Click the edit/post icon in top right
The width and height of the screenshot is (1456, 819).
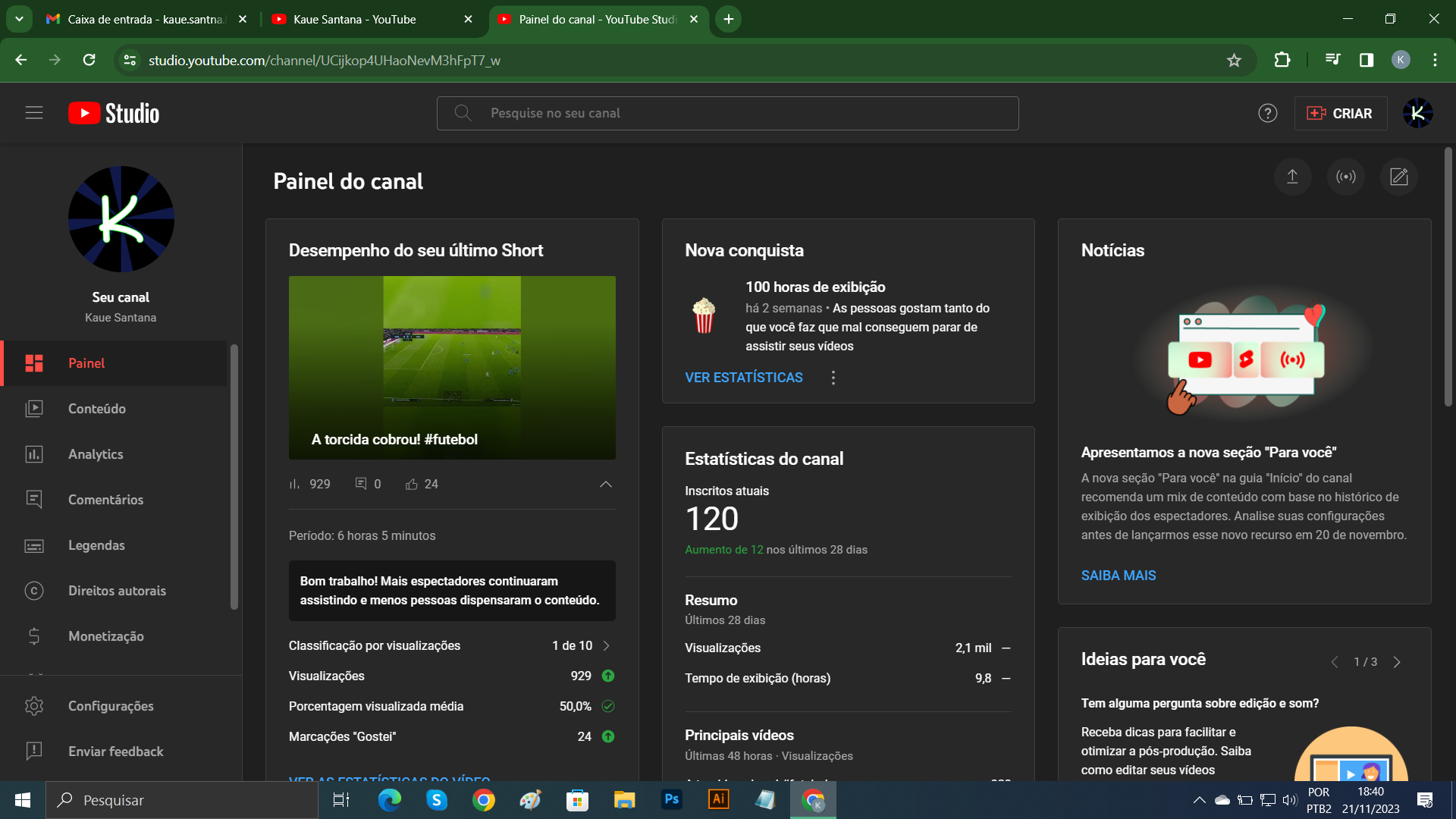click(x=1398, y=178)
